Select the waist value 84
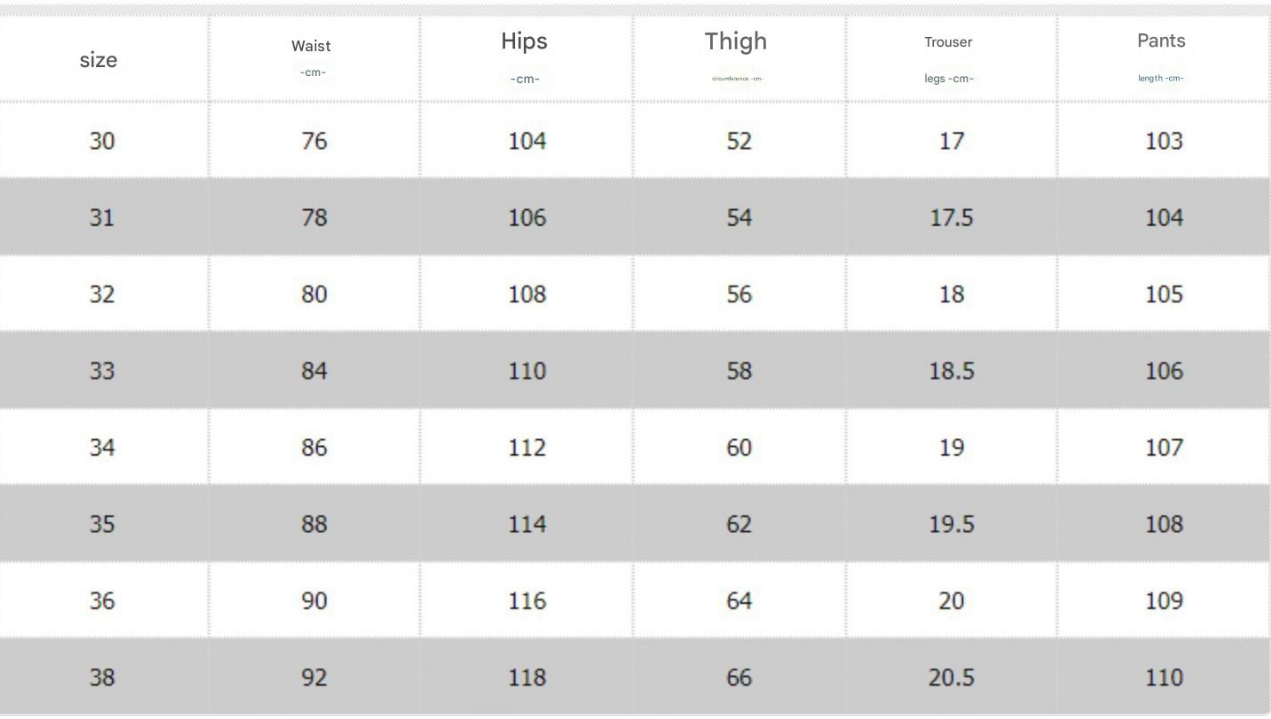This screenshot has width=1271, height=719. point(314,372)
